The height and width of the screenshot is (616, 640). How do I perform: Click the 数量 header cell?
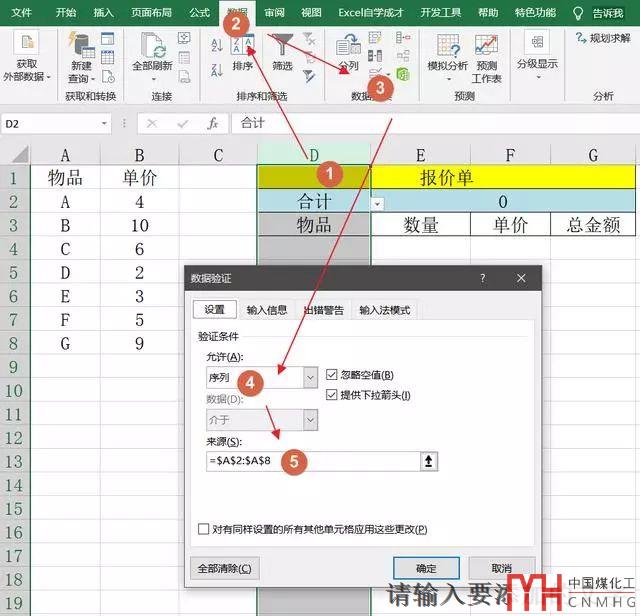coord(420,225)
